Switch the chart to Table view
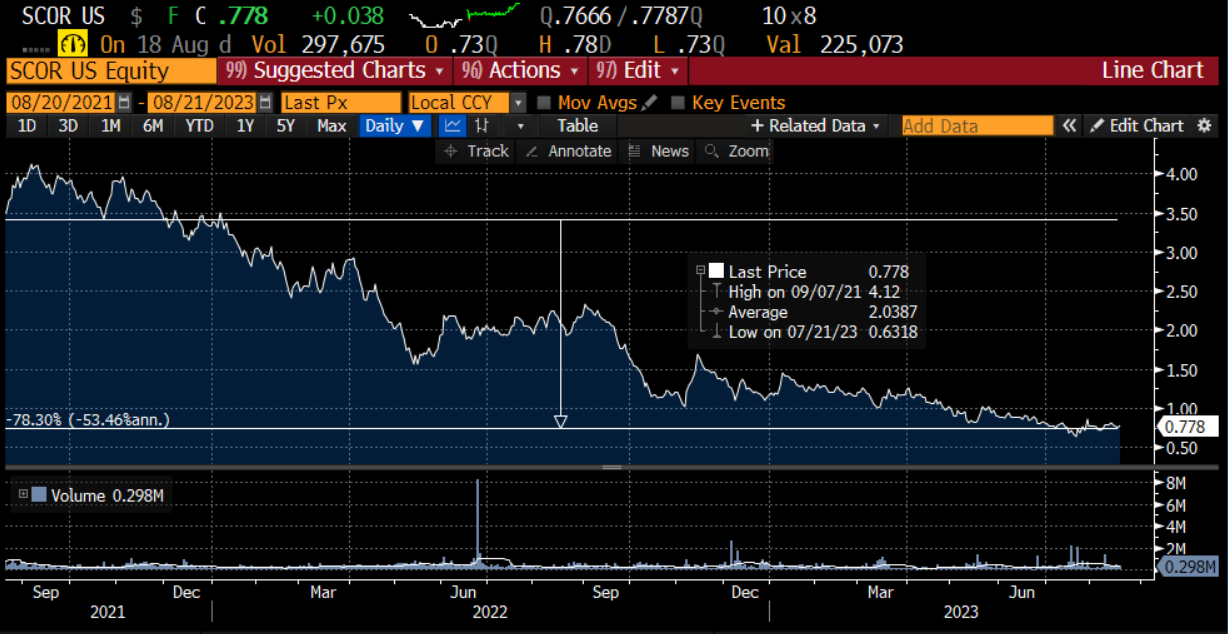1228x634 pixels. 577,126
